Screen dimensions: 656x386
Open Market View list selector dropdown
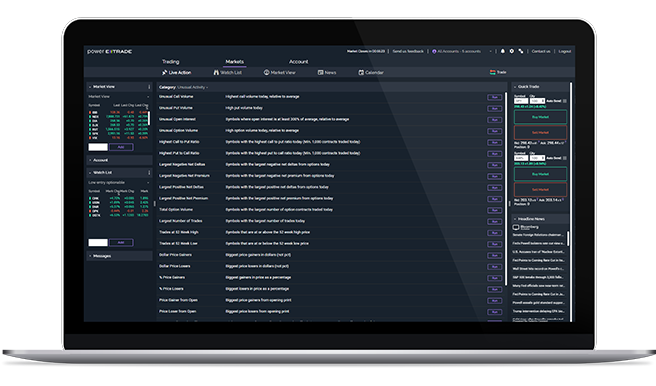point(119,97)
